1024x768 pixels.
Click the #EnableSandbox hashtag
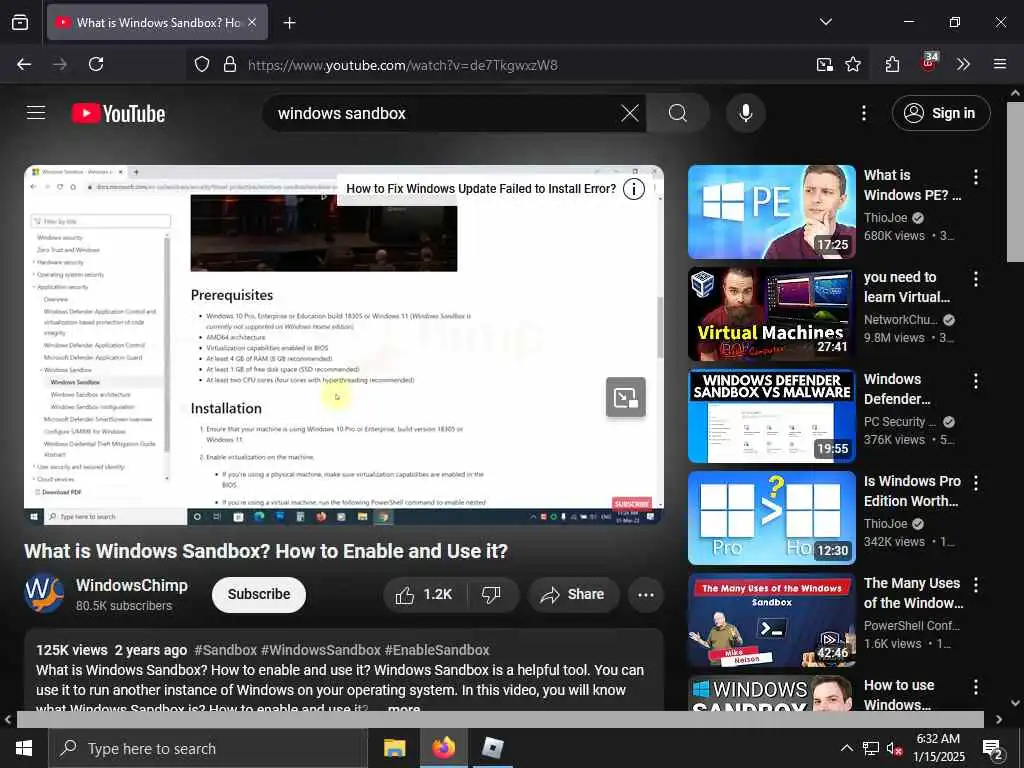click(437, 650)
